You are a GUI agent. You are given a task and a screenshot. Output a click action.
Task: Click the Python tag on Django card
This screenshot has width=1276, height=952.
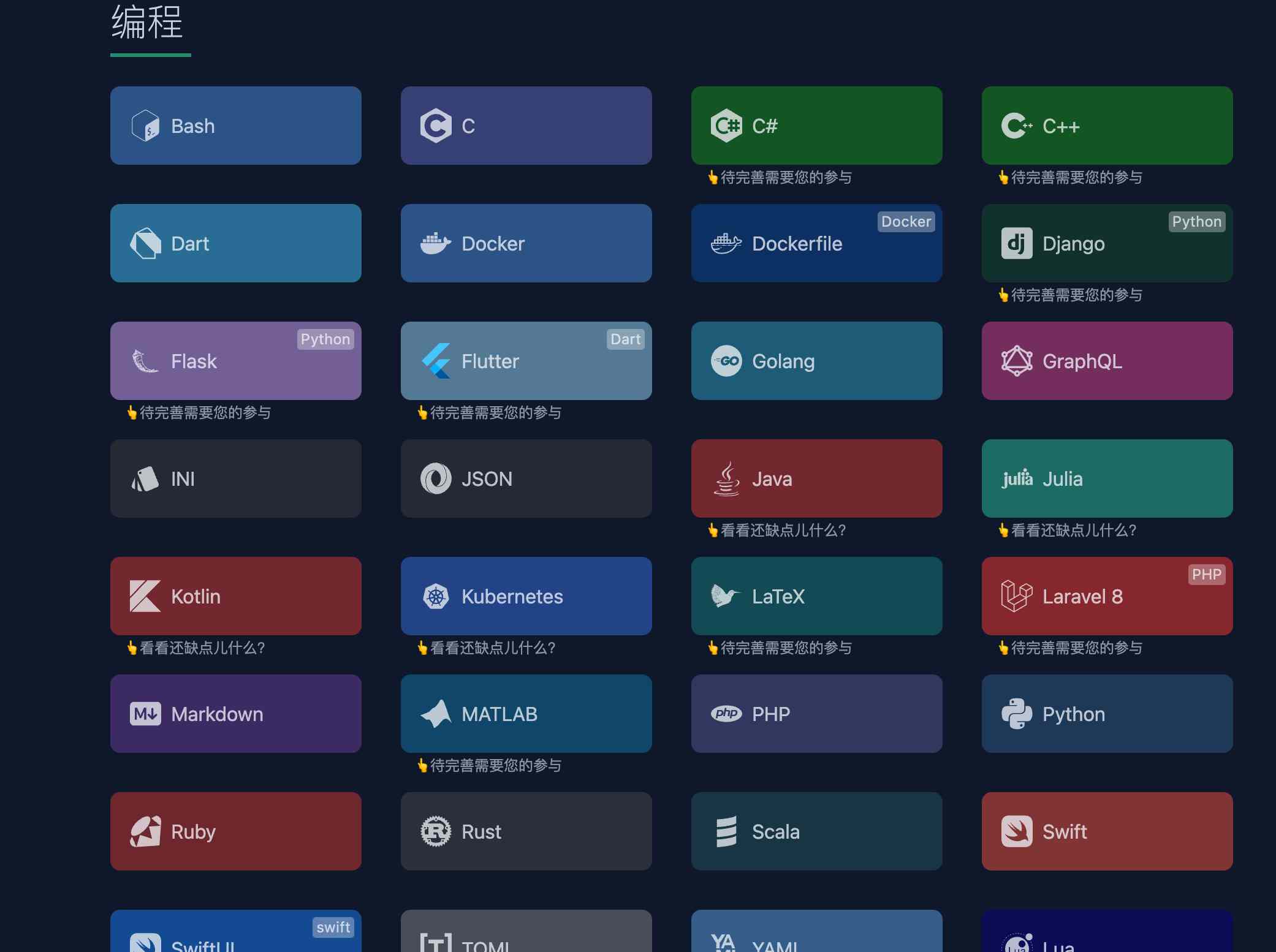(1196, 222)
